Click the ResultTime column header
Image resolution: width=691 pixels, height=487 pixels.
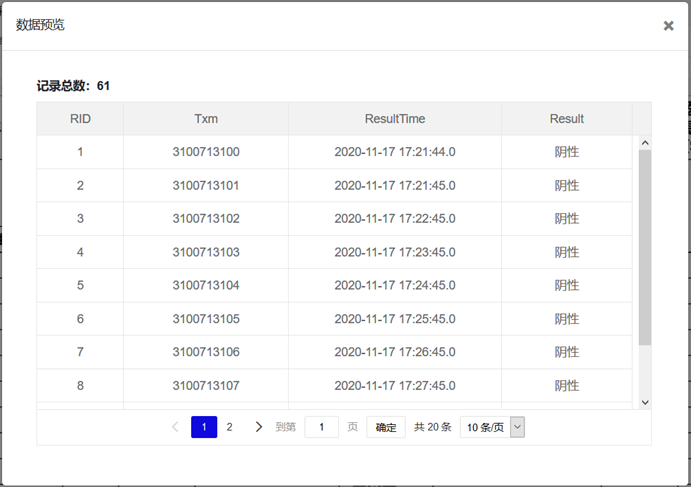tap(395, 119)
